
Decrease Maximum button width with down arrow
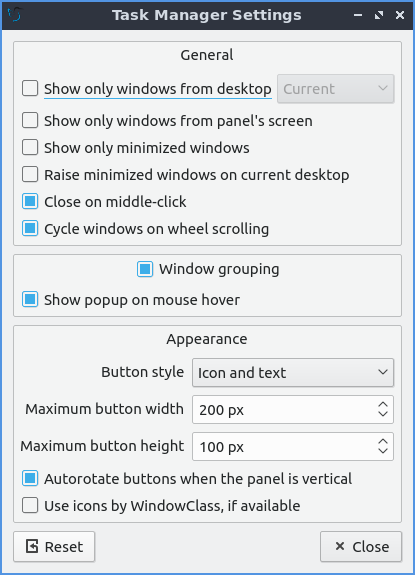(383, 414)
